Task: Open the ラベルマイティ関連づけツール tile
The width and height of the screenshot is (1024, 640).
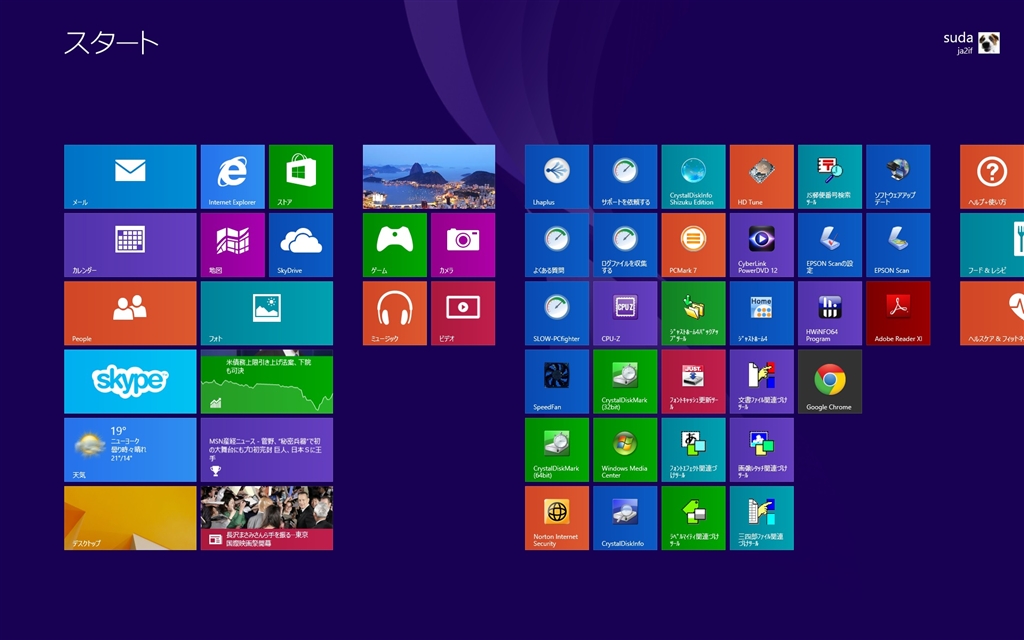Action: (694, 518)
